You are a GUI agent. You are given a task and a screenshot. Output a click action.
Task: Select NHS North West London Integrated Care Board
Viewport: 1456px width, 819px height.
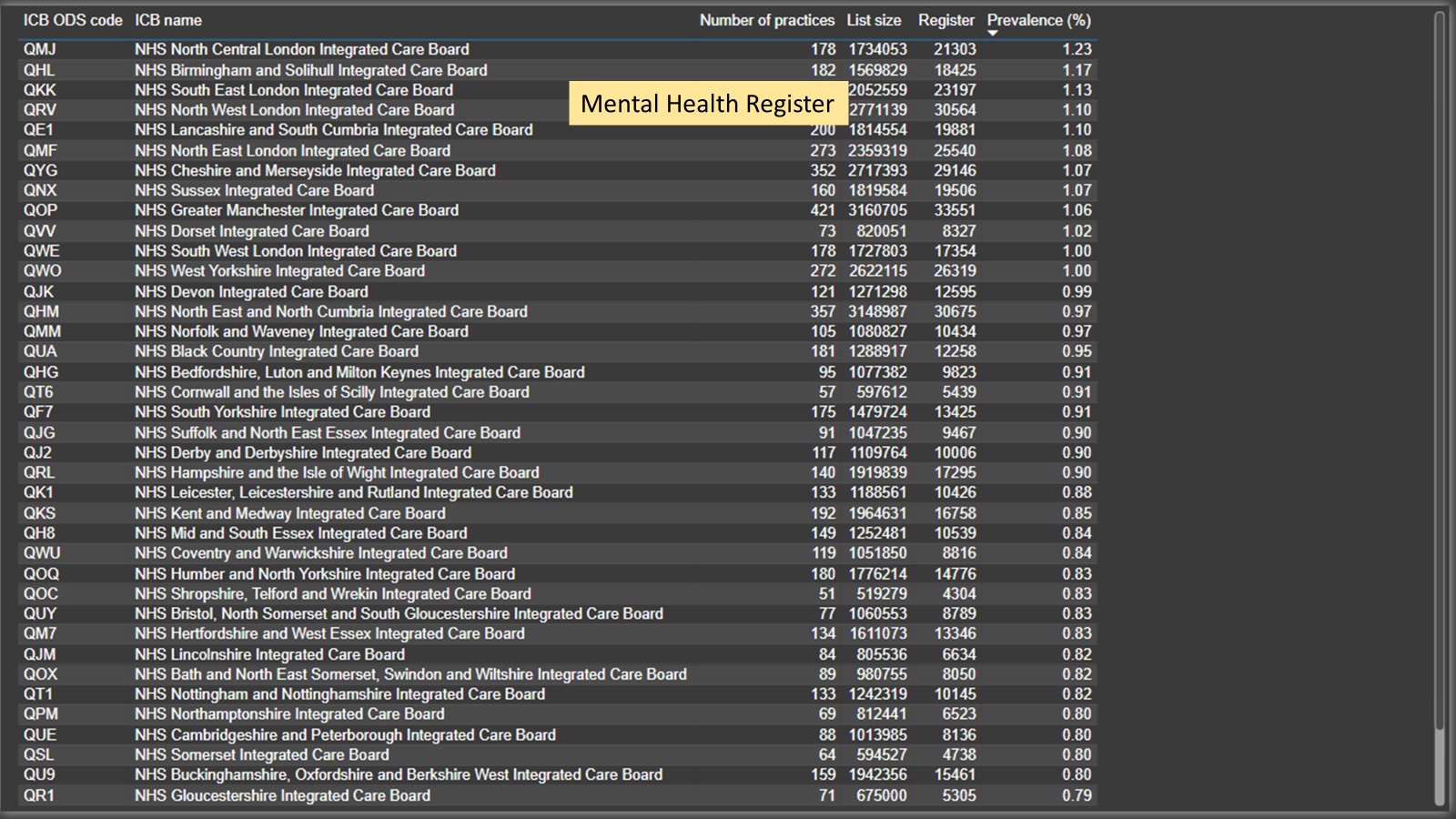point(294,109)
